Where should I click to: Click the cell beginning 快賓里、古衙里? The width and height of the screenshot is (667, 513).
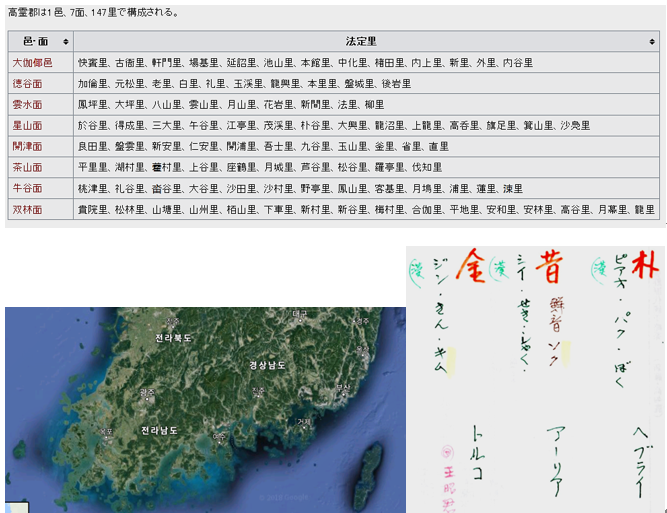click(366, 63)
